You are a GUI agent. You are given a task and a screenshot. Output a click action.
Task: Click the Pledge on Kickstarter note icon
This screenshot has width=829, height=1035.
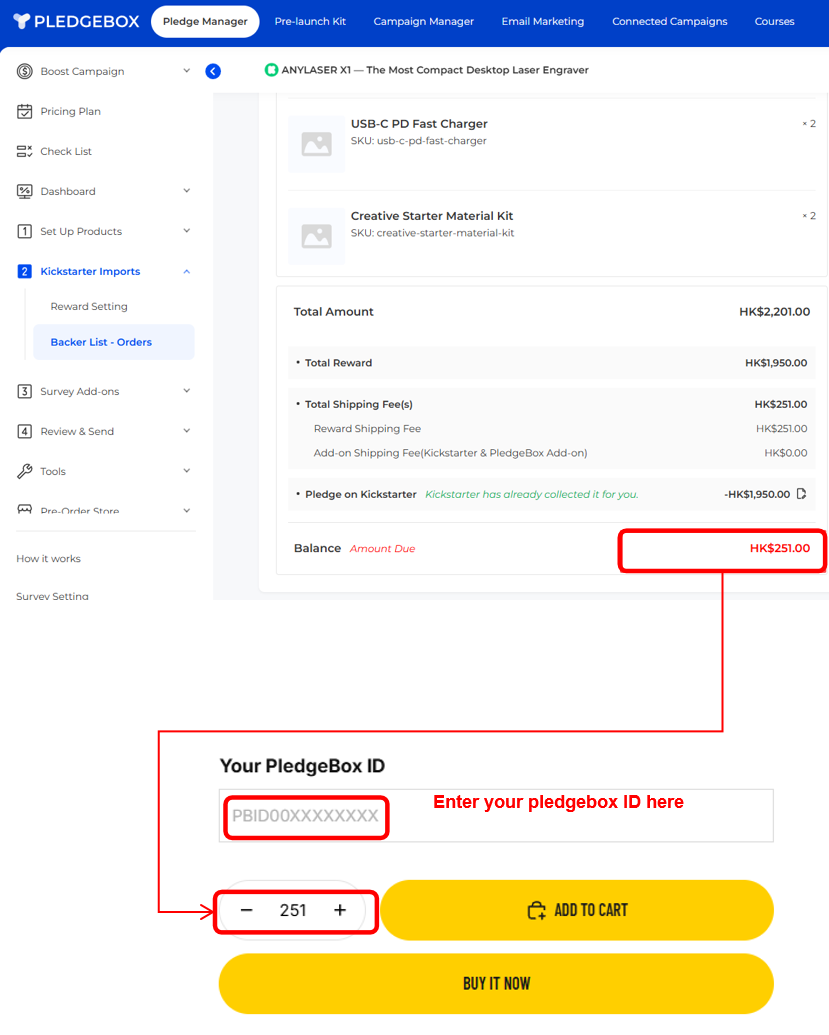click(x=801, y=494)
